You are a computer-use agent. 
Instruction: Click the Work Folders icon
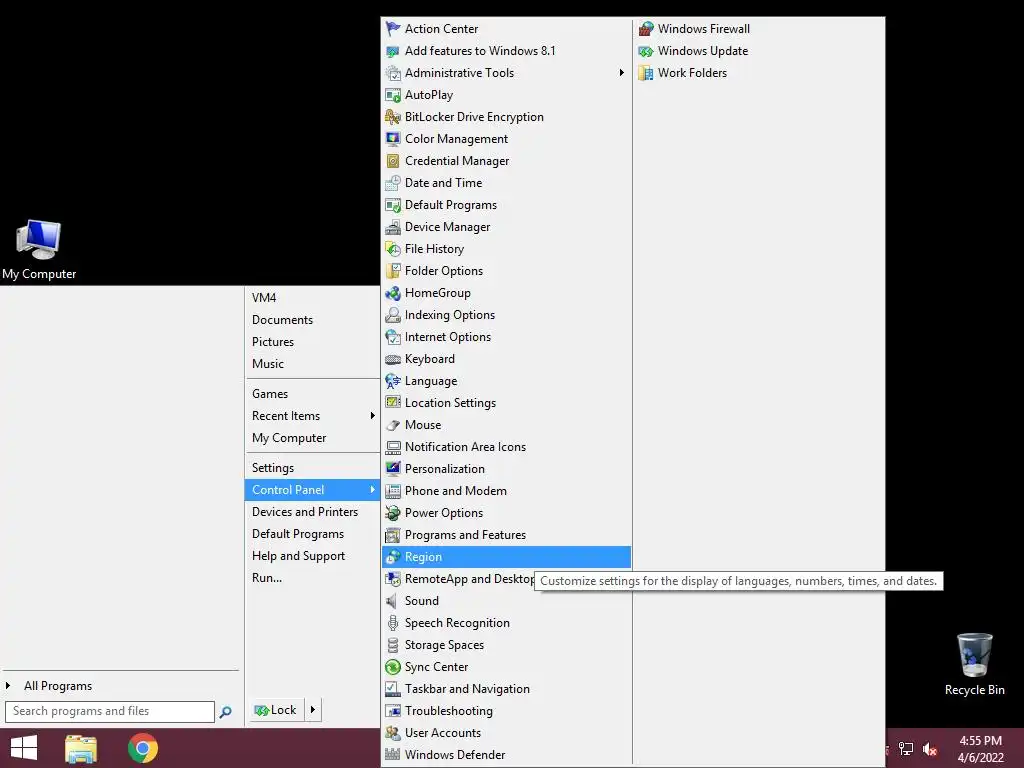646,73
